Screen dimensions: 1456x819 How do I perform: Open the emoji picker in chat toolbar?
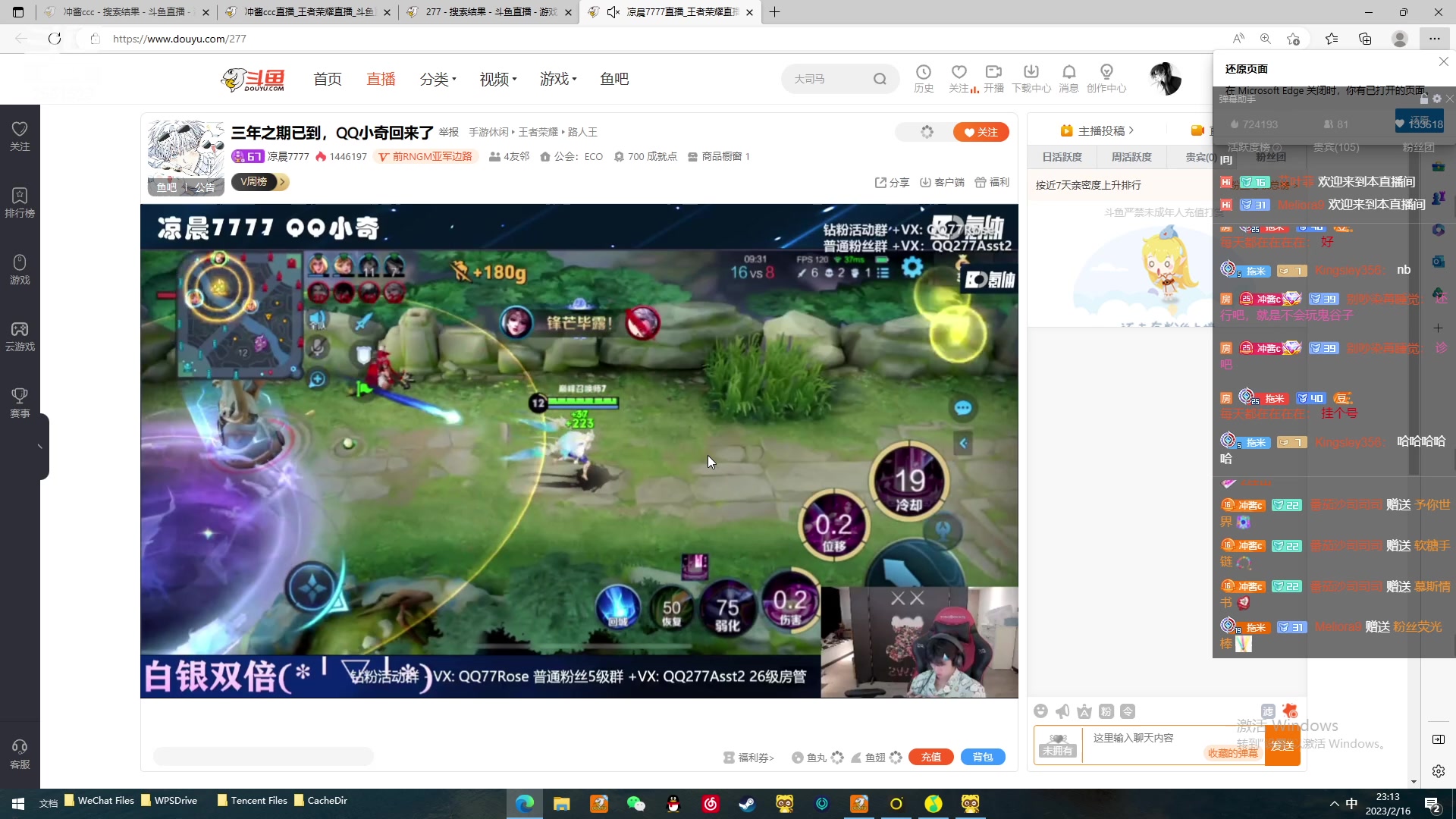pos(1040,711)
